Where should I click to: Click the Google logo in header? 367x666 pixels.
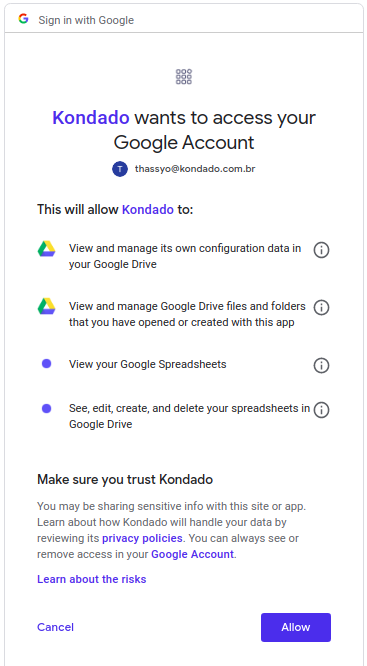tap(23, 19)
